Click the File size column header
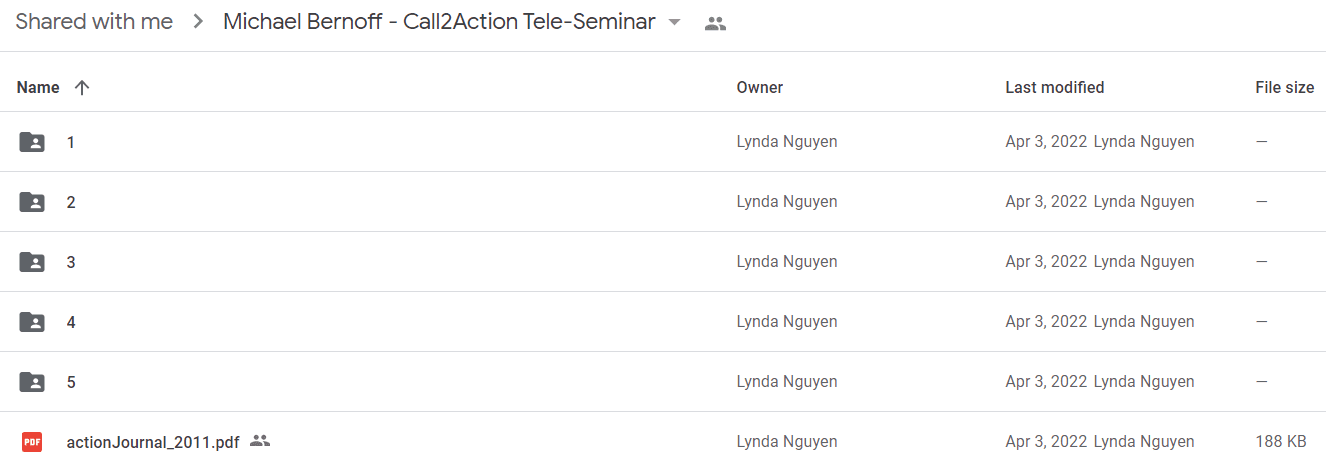This screenshot has width=1326, height=467. (1284, 87)
